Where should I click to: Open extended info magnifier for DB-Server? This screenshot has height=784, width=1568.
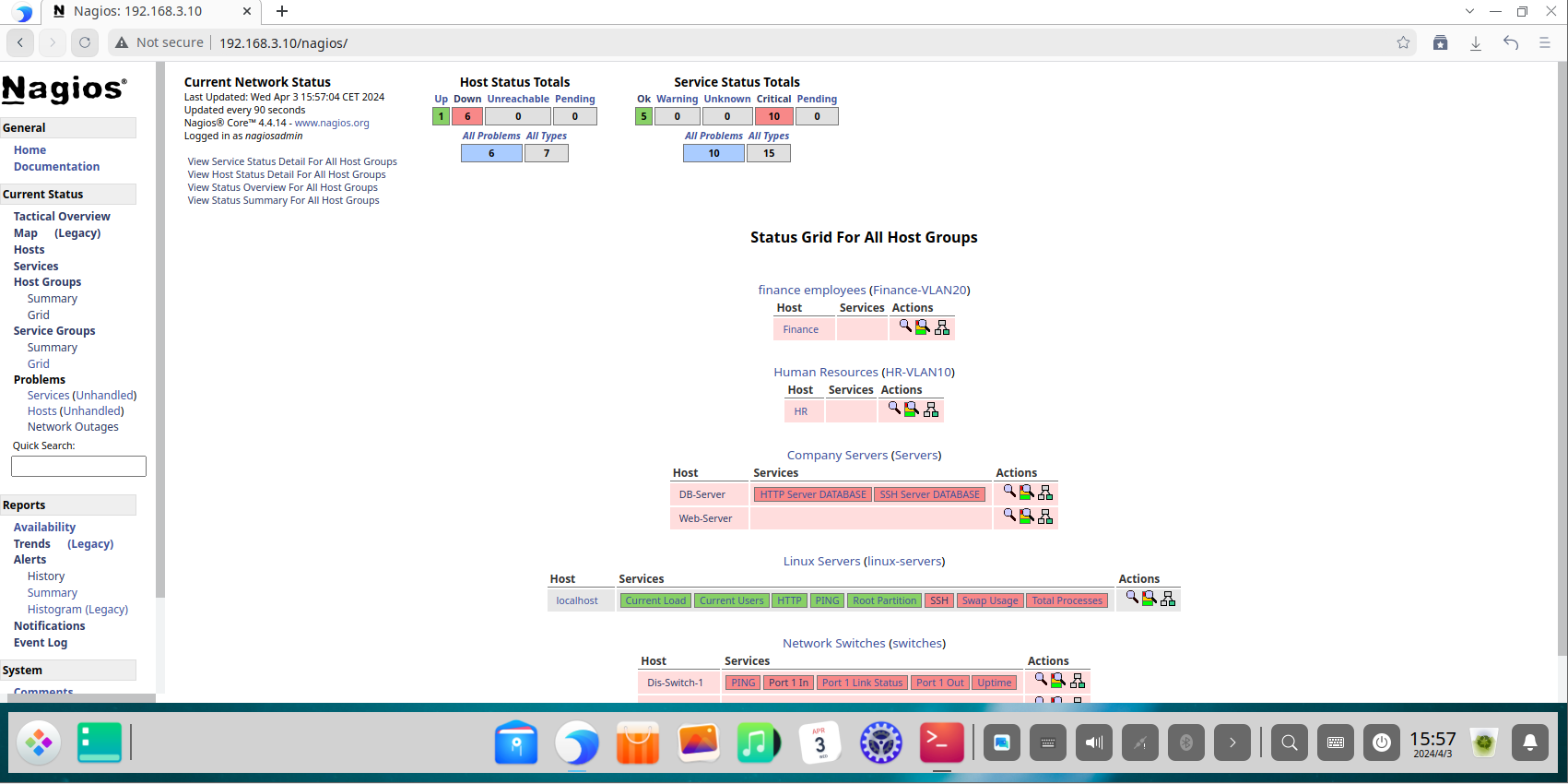click(x=1009, y=492)
